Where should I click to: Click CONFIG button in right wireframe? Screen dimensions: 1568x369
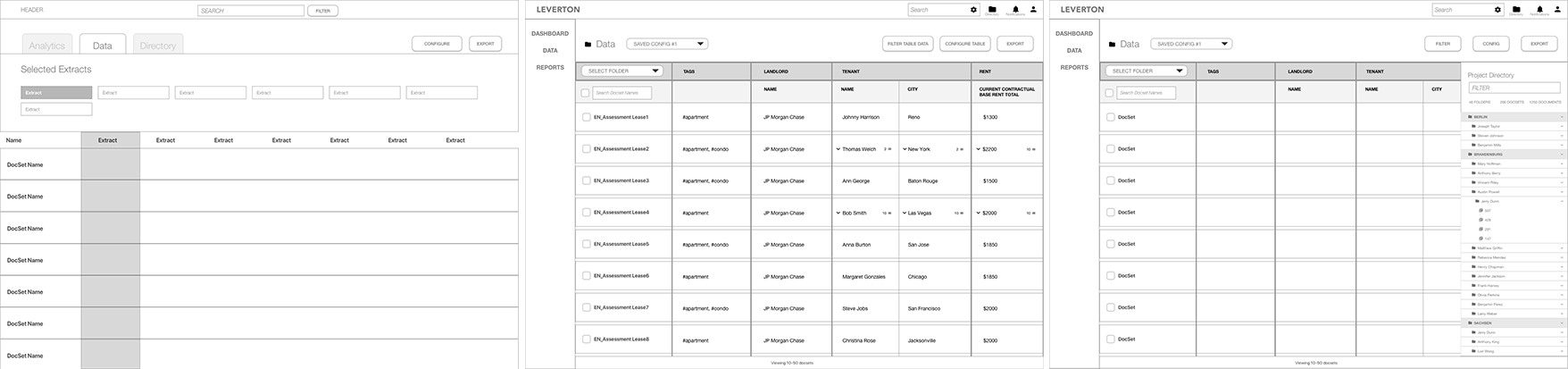click(x=1491, y=44)
